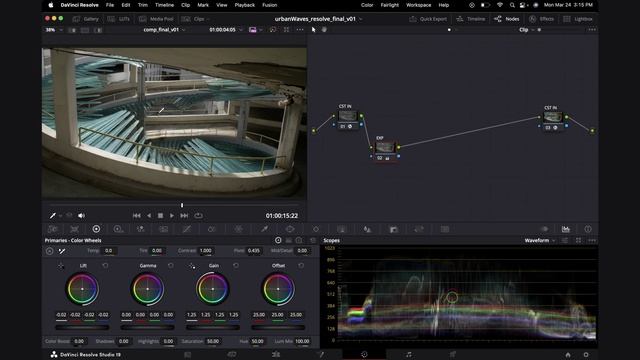This screenshot has height=360, width=640.
Task: Show the Scopes panel icon
Action: [x=566, y=229]
